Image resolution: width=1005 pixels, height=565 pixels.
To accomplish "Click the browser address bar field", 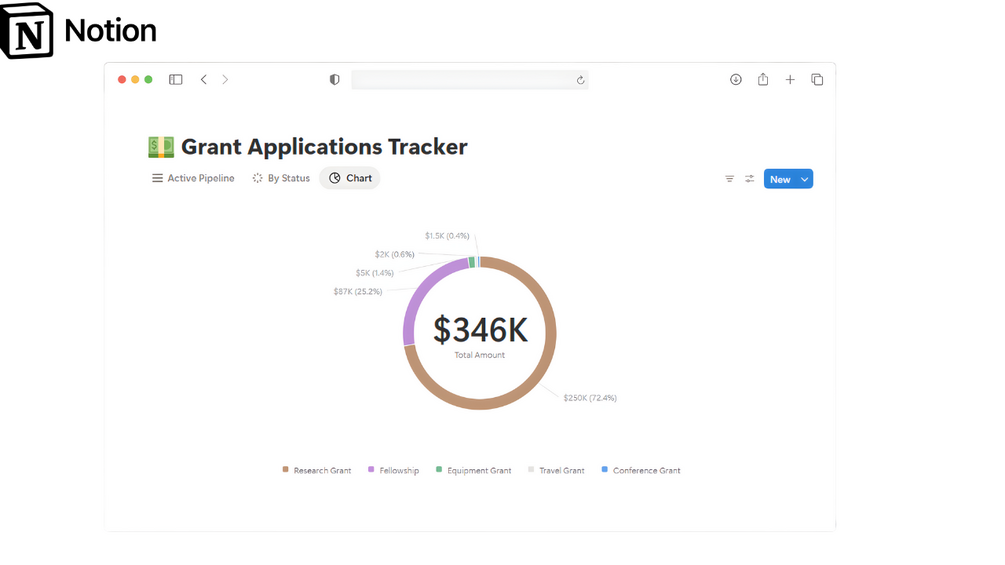I will [x=465, y=80].
